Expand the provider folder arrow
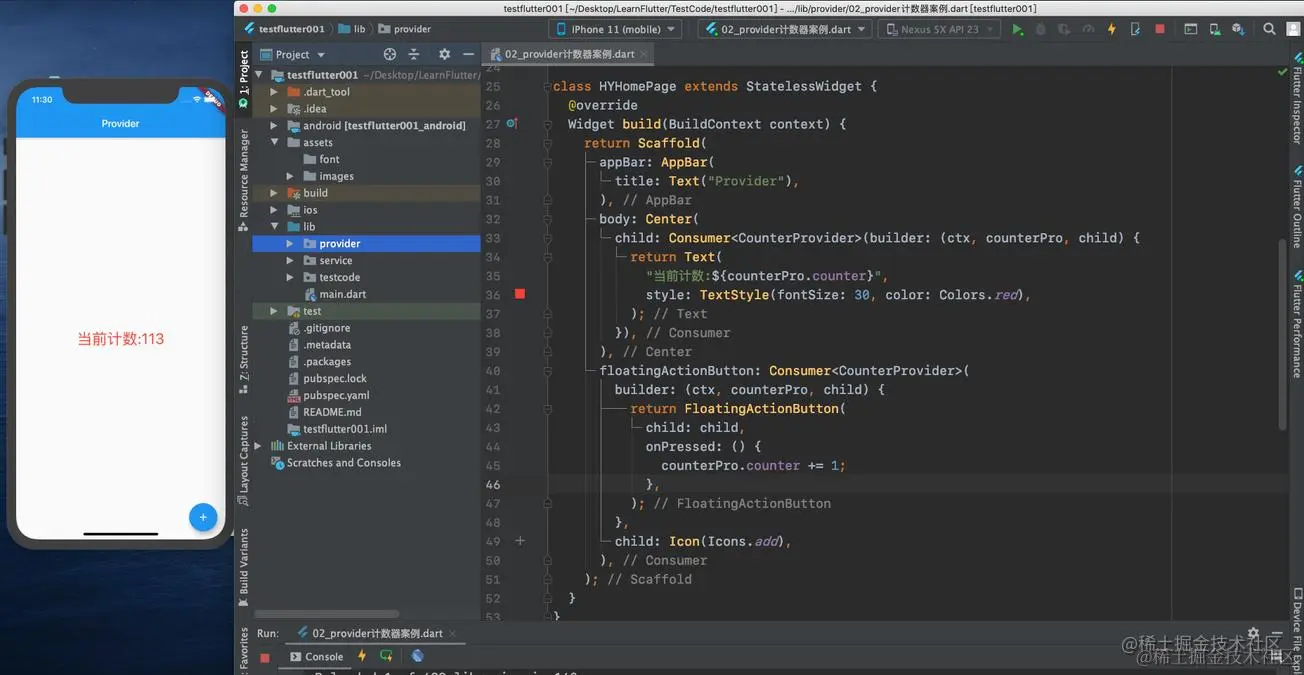The image size is (1304, 675). pyautogui.click(x=290, y=244)
